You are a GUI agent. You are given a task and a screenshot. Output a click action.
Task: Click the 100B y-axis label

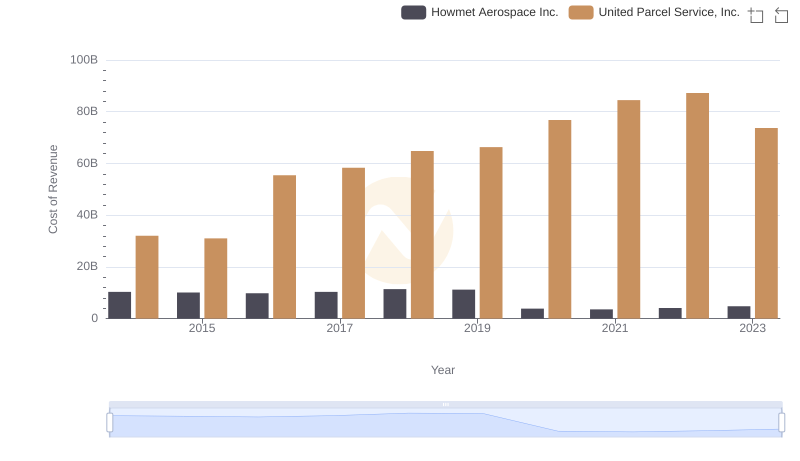coord(84,60)
